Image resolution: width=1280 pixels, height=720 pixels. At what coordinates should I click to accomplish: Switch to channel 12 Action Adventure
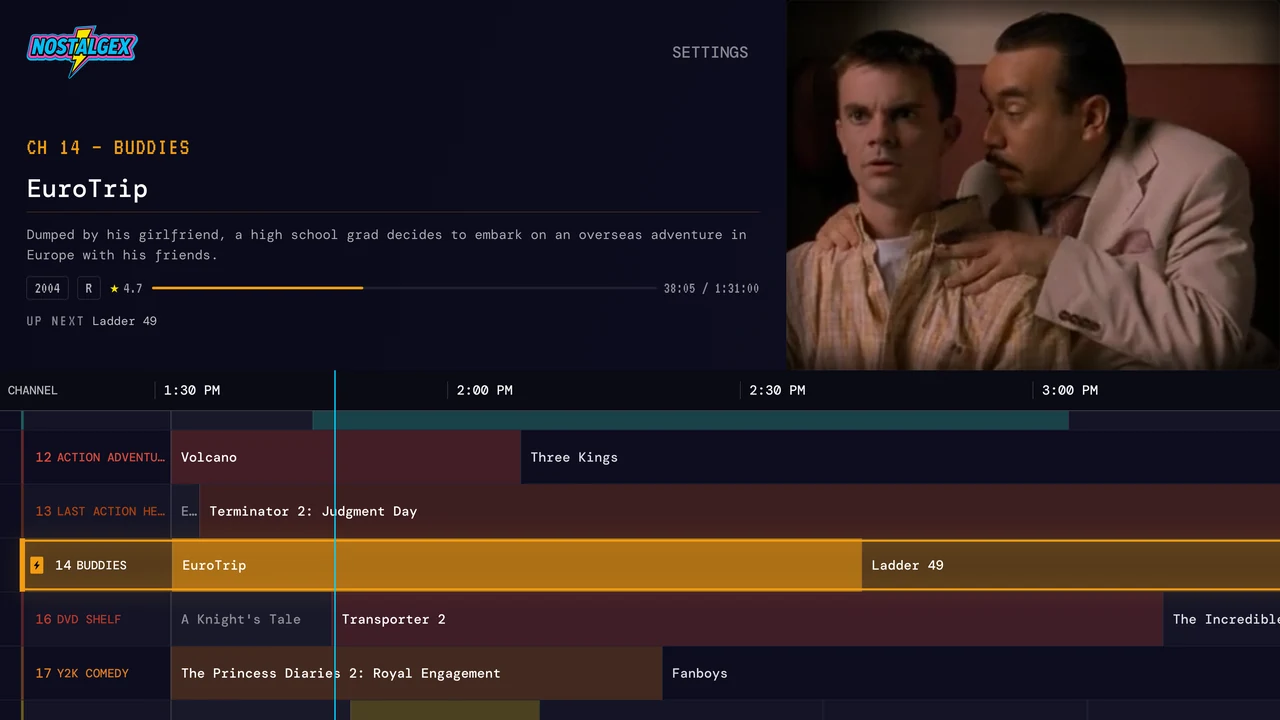pyautogui.click(x=97, y=457)
